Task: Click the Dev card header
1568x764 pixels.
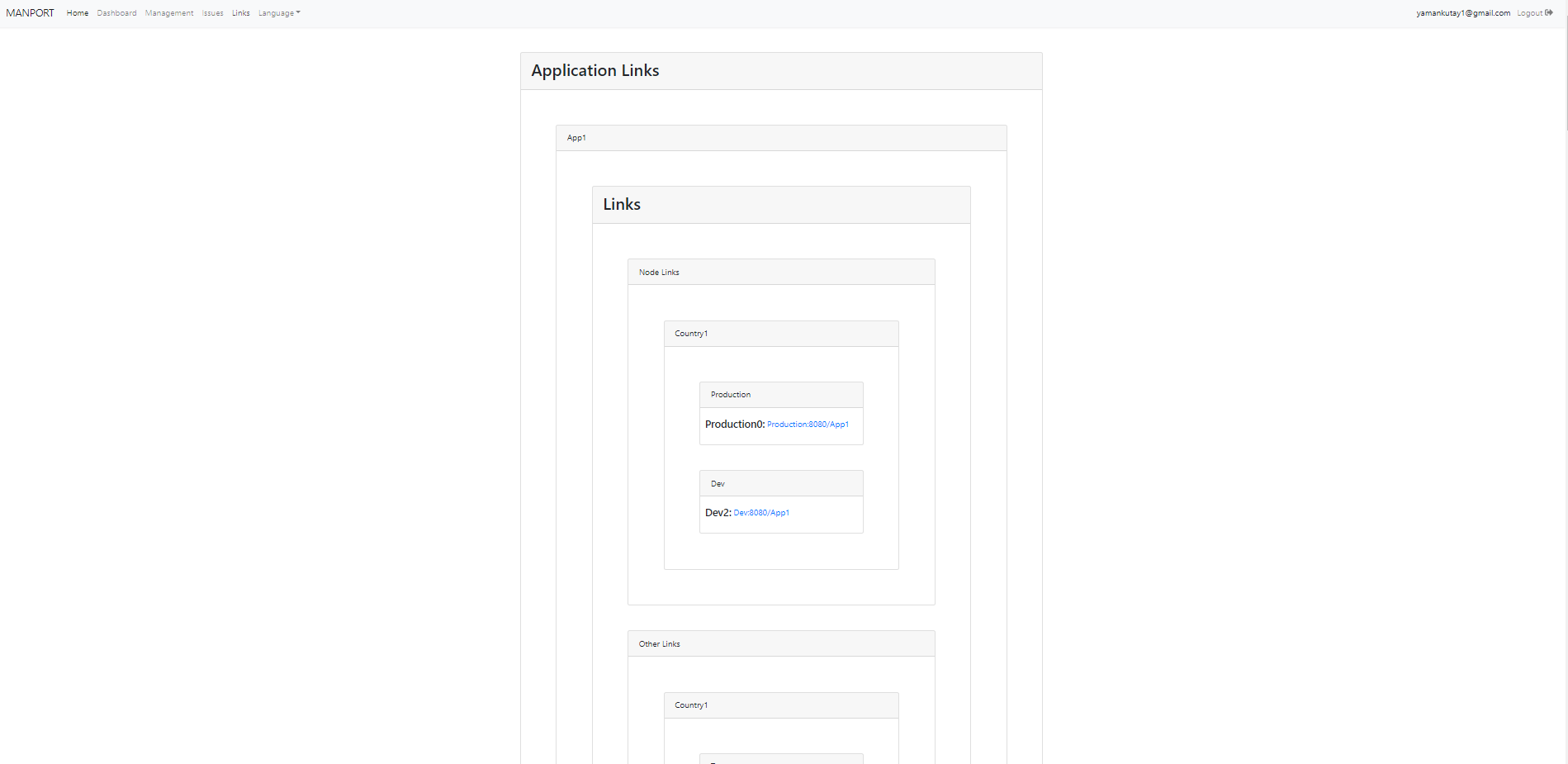Action: tap(781, 484)
